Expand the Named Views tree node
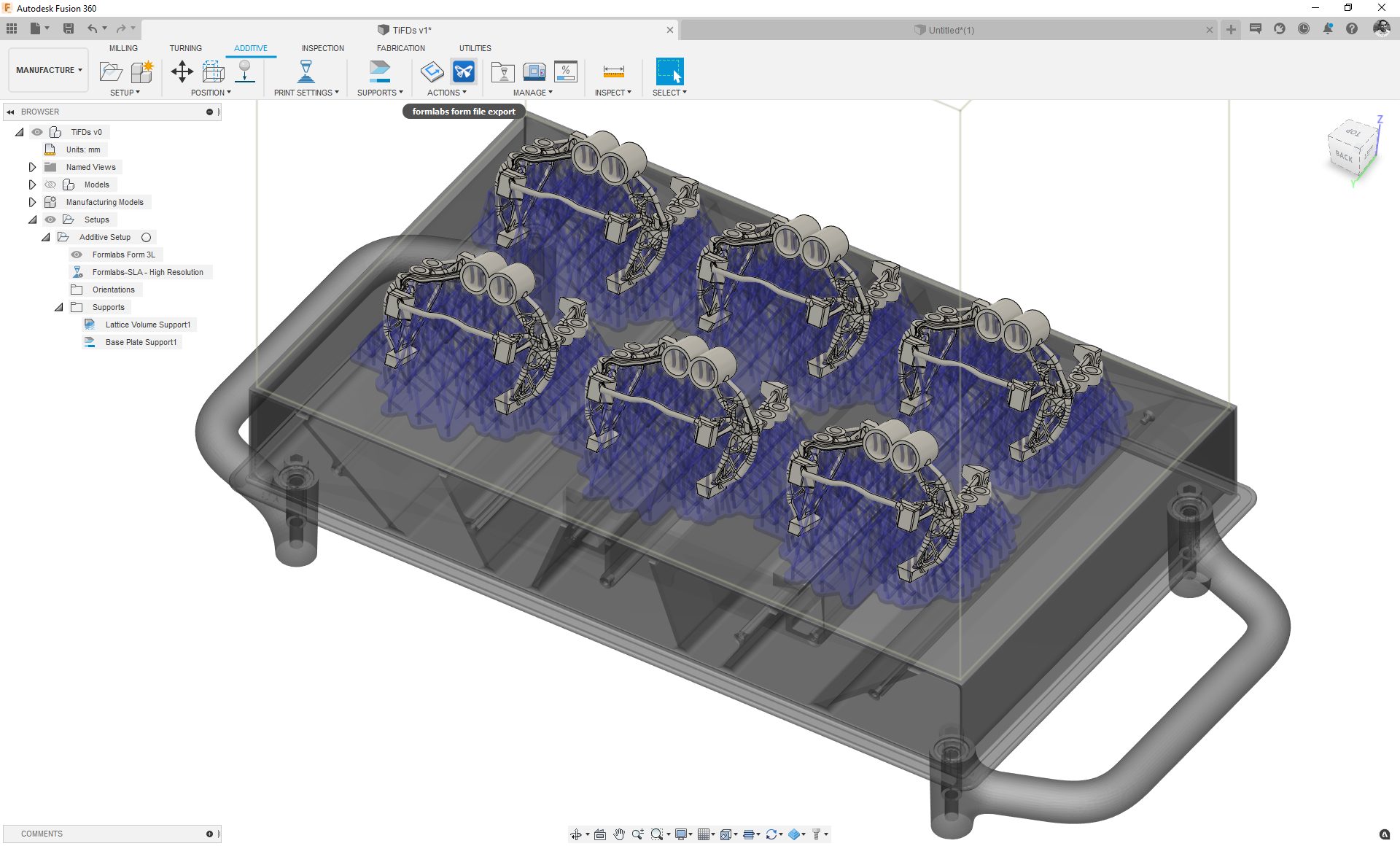The width and height of the screenshot is (1400, 846). (x=32, y=167)
